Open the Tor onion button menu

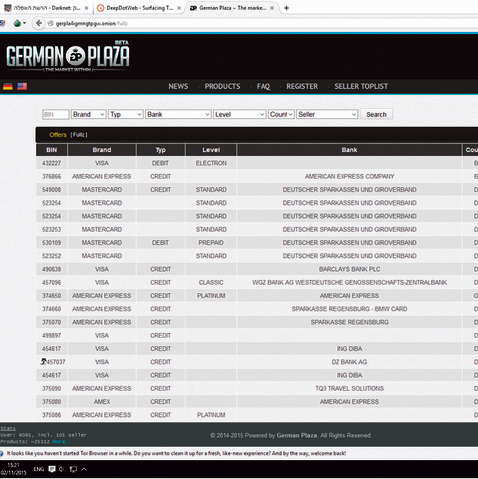(19, 23)
